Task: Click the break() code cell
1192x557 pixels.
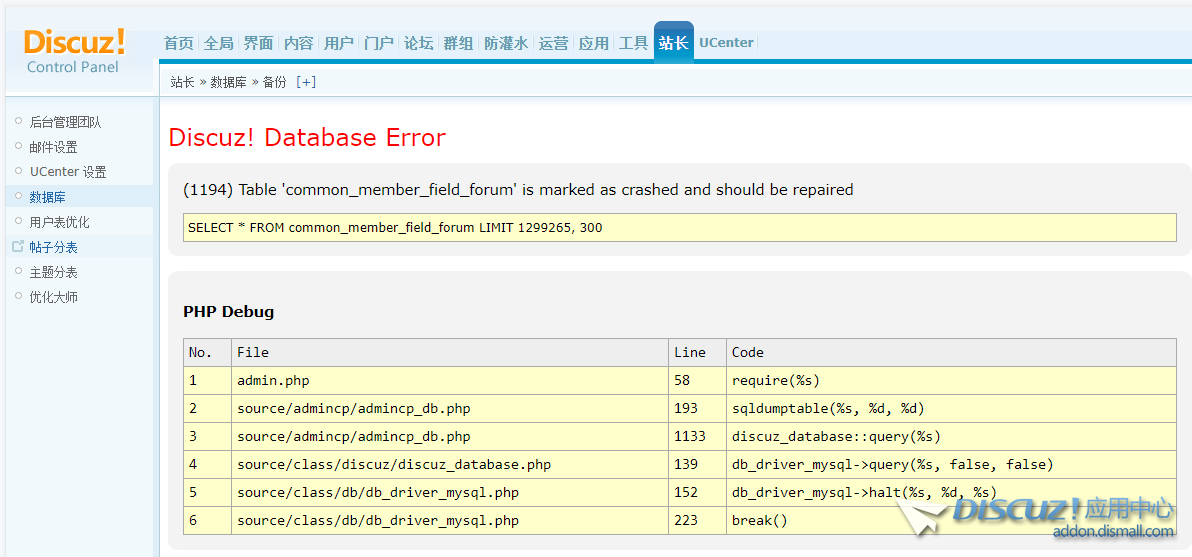Action: tap(951, 521)
